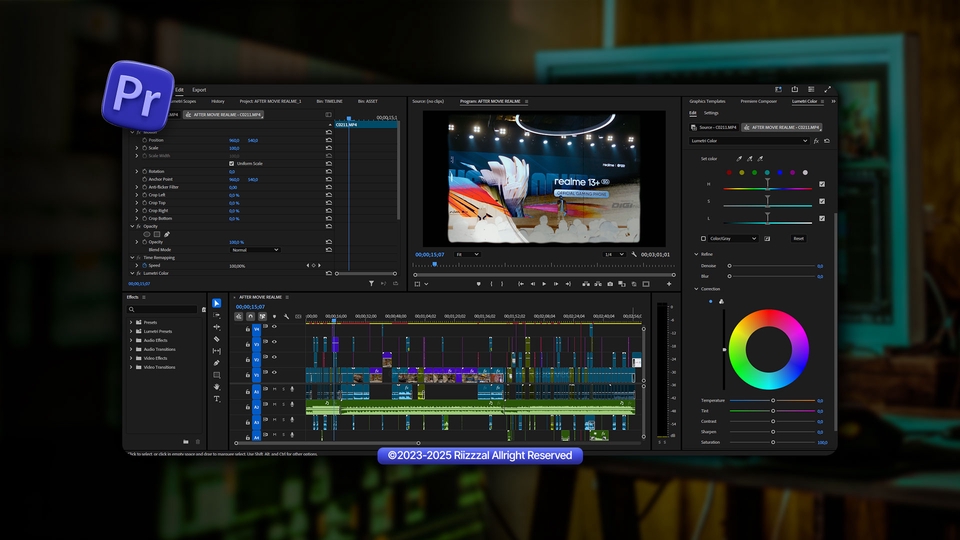
Task: Toggle the H range checkbox in Lumetri
Action: (822, 184)
